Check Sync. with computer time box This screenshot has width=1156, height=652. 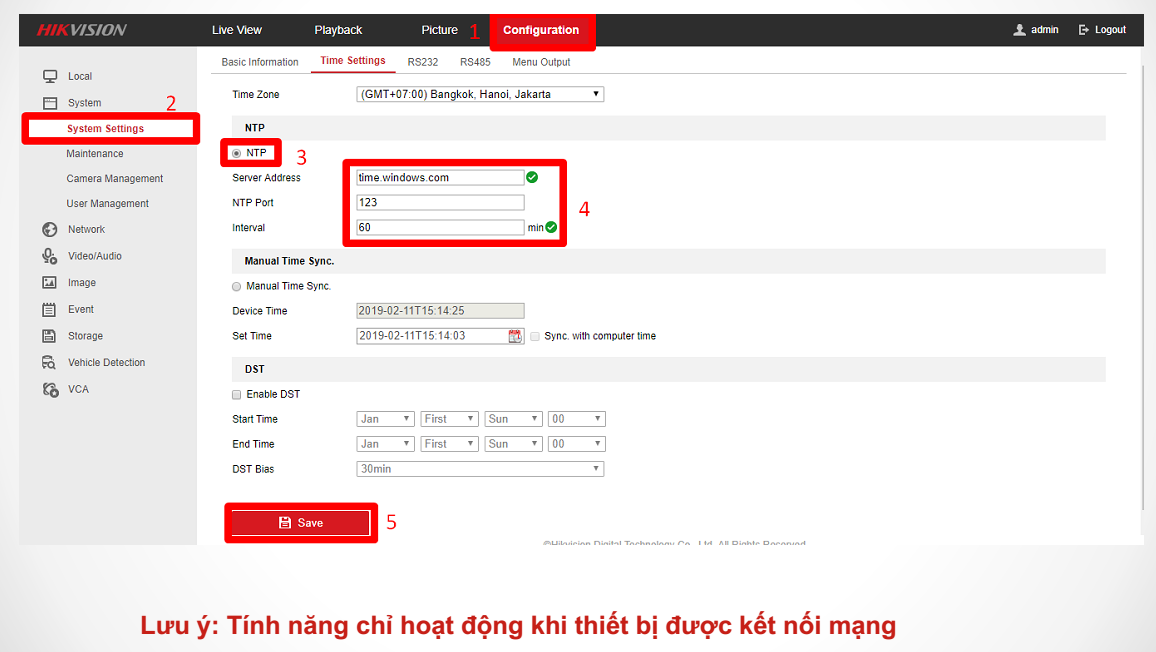tap(535, 336)
